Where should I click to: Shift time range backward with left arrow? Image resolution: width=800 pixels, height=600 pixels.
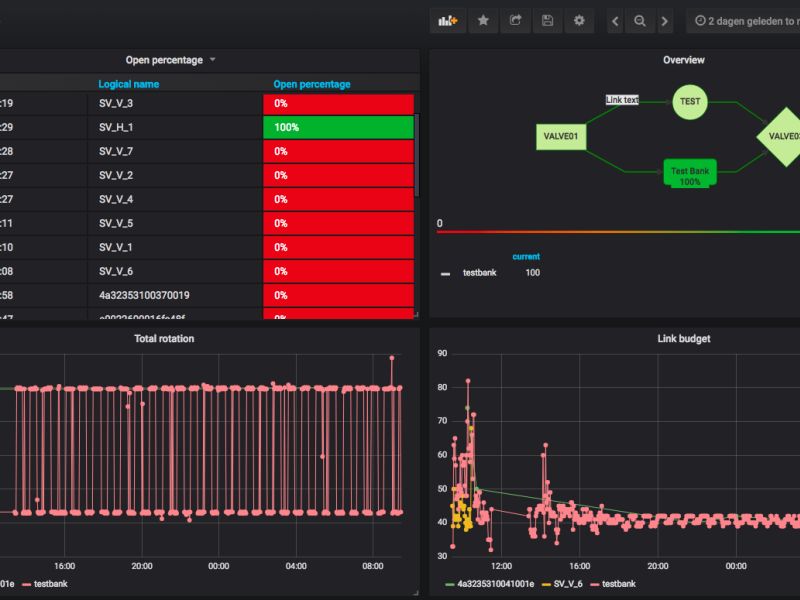tap(615, 20)
